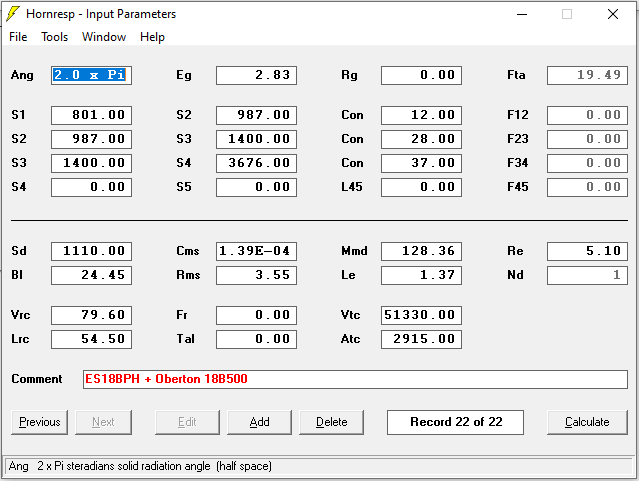This screenshot has width=639, height=481.
Task: Click the Nd label
Action: coord(515,276)
